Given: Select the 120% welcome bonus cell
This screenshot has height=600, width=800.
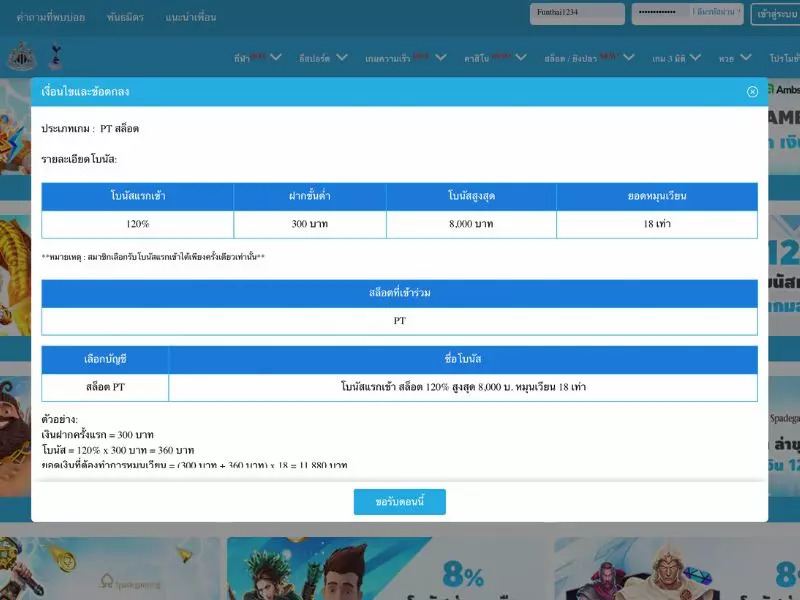Looking at the screenshot, I should (137, 224).
